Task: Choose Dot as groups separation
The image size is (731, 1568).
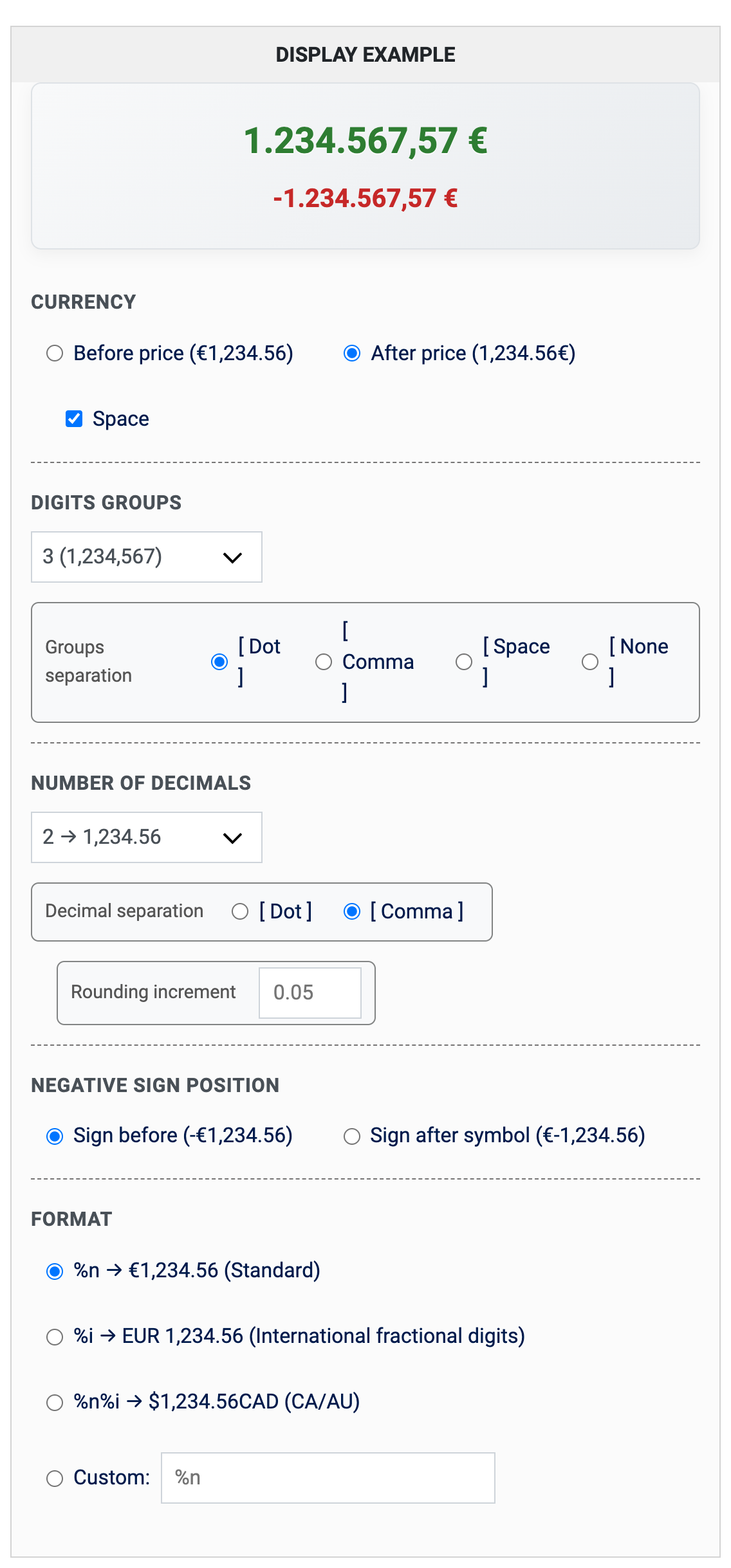Action: click(219, 662)
